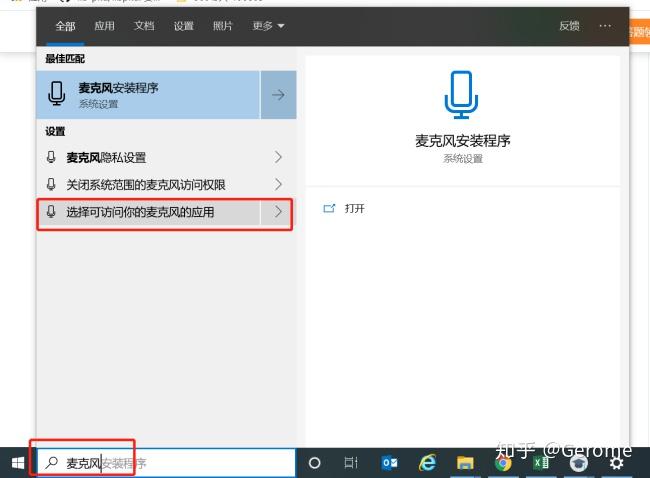Launch Google Chrome from the taskbar
This screenshot has width=650, height=478.
pos(503,463)
